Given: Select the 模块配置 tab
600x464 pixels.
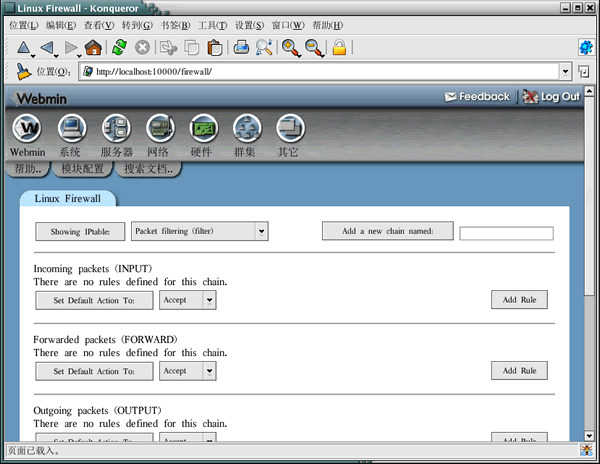Looking at the screenshot, I should [82, 169].
